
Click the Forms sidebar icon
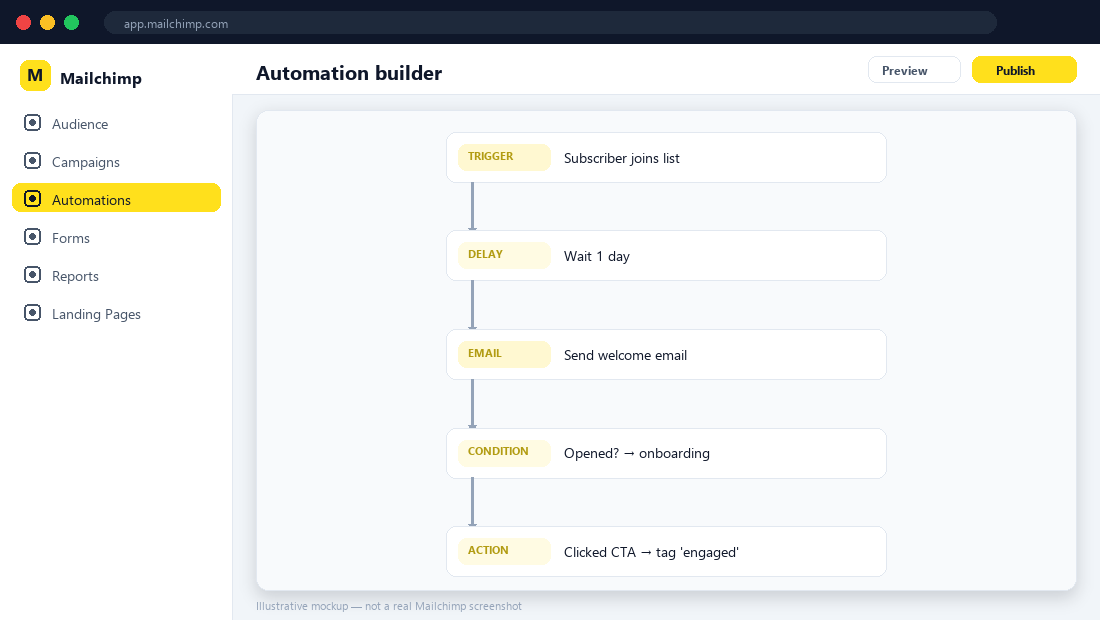(x=32, y=236)
